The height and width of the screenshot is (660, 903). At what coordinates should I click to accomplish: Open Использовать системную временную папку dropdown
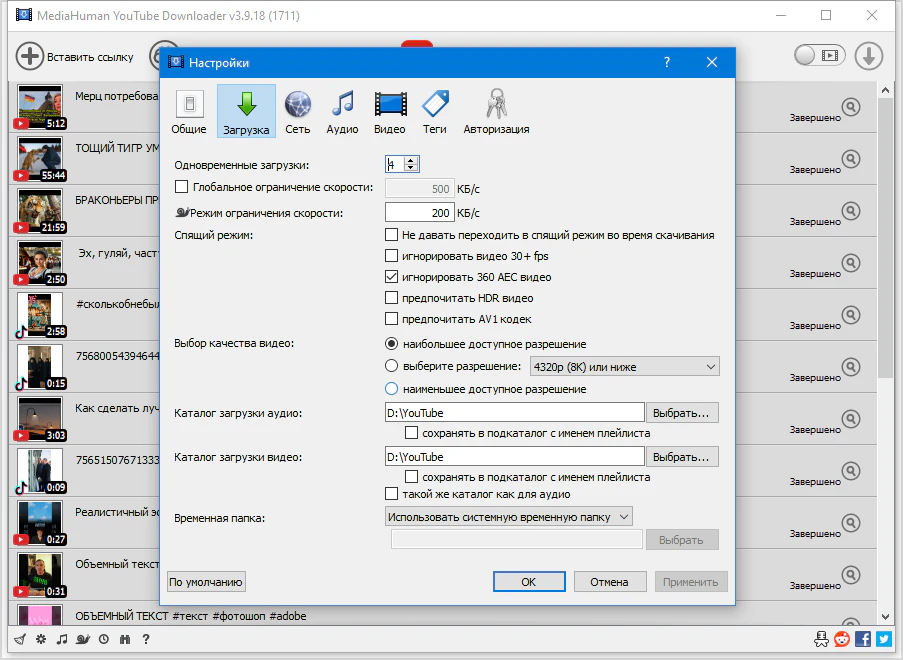point(509,517)
